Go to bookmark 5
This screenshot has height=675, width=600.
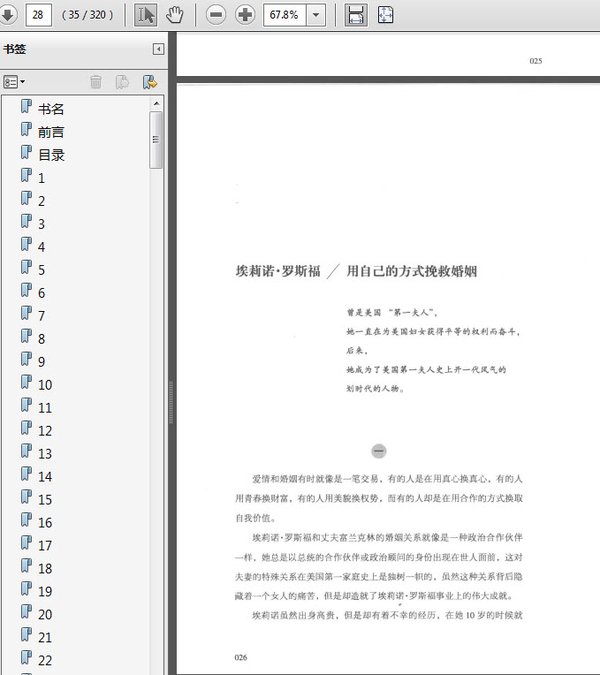pyautogui.click(x=41, y=270)
